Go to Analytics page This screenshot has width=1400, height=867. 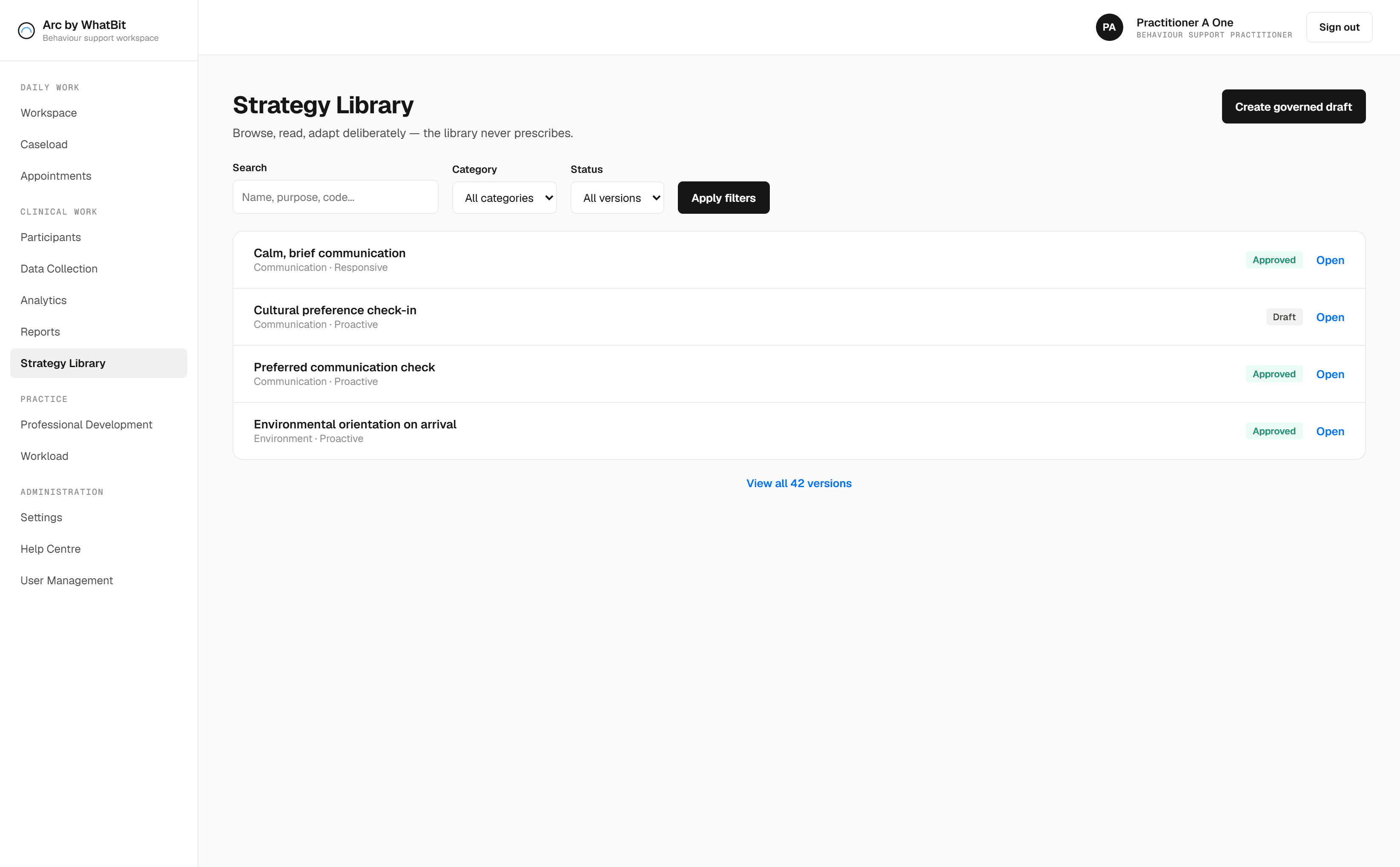pyautogui.click(x=99, y=301)
